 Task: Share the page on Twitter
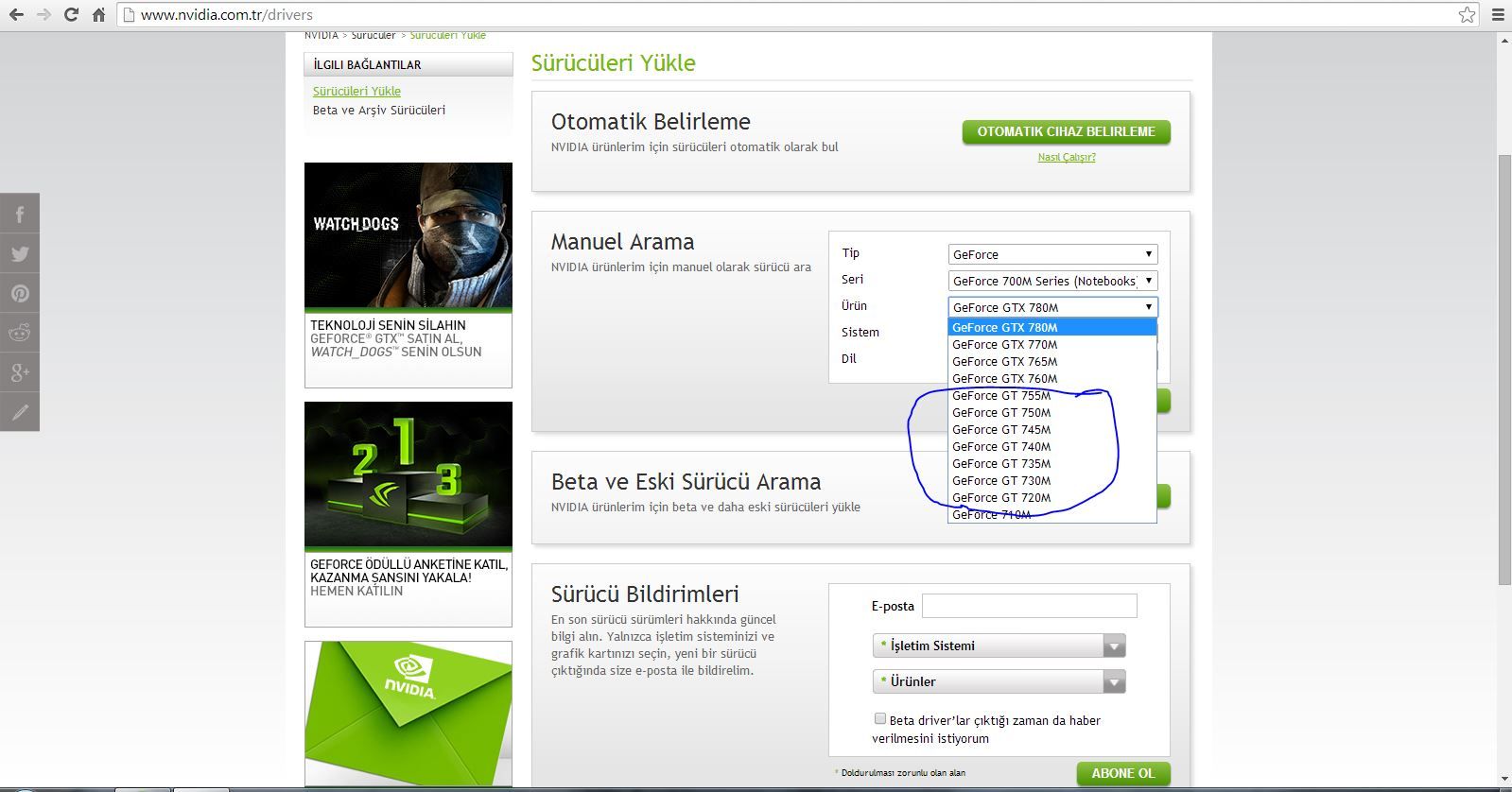click(x=20, y=253)
